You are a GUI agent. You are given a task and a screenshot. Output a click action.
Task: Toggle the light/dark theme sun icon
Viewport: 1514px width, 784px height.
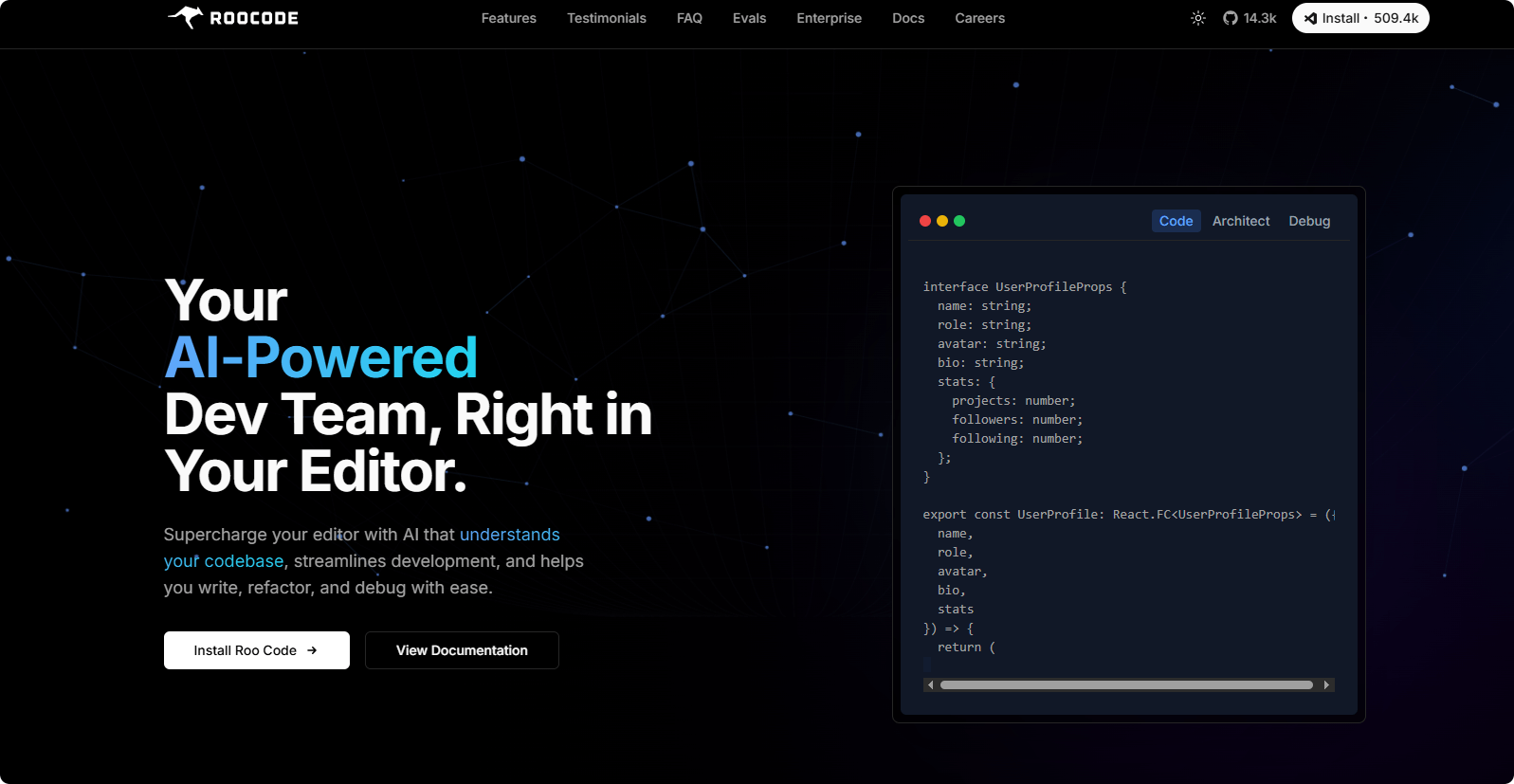[1198, 18]
